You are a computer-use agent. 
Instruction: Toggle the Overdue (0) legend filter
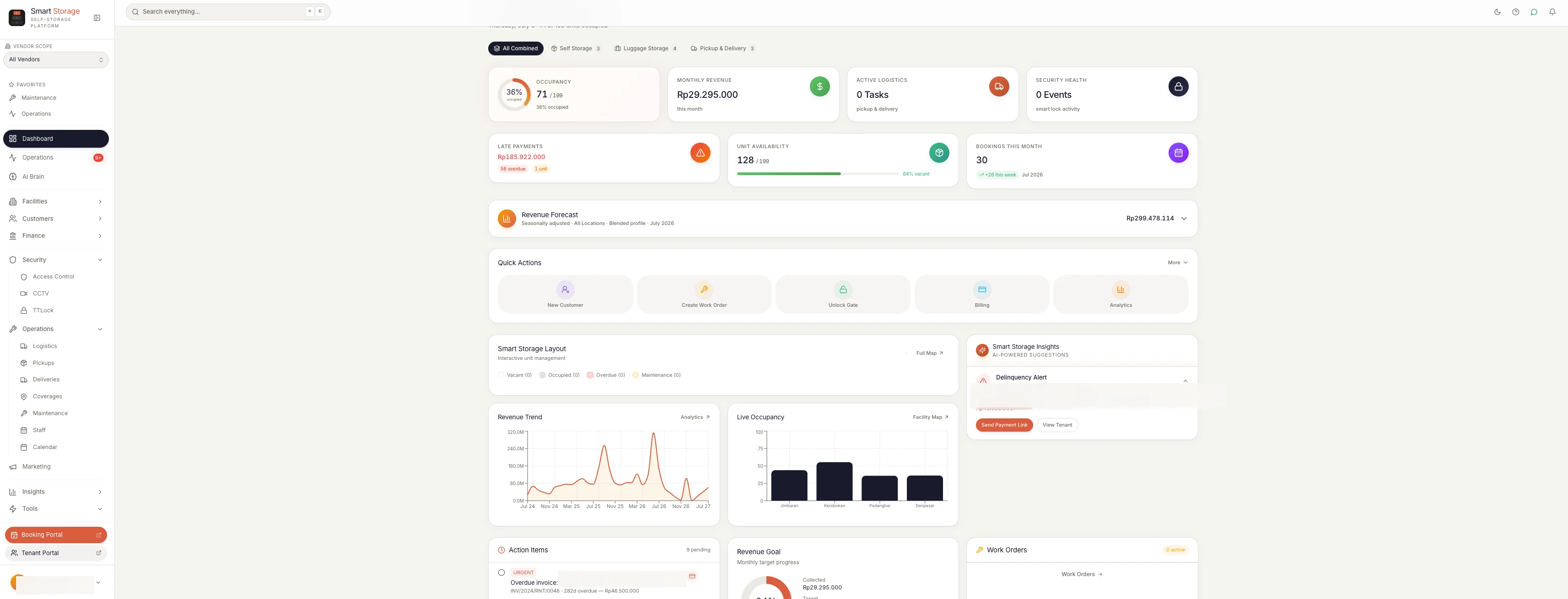pyautogui.click(x=606, y=375)
